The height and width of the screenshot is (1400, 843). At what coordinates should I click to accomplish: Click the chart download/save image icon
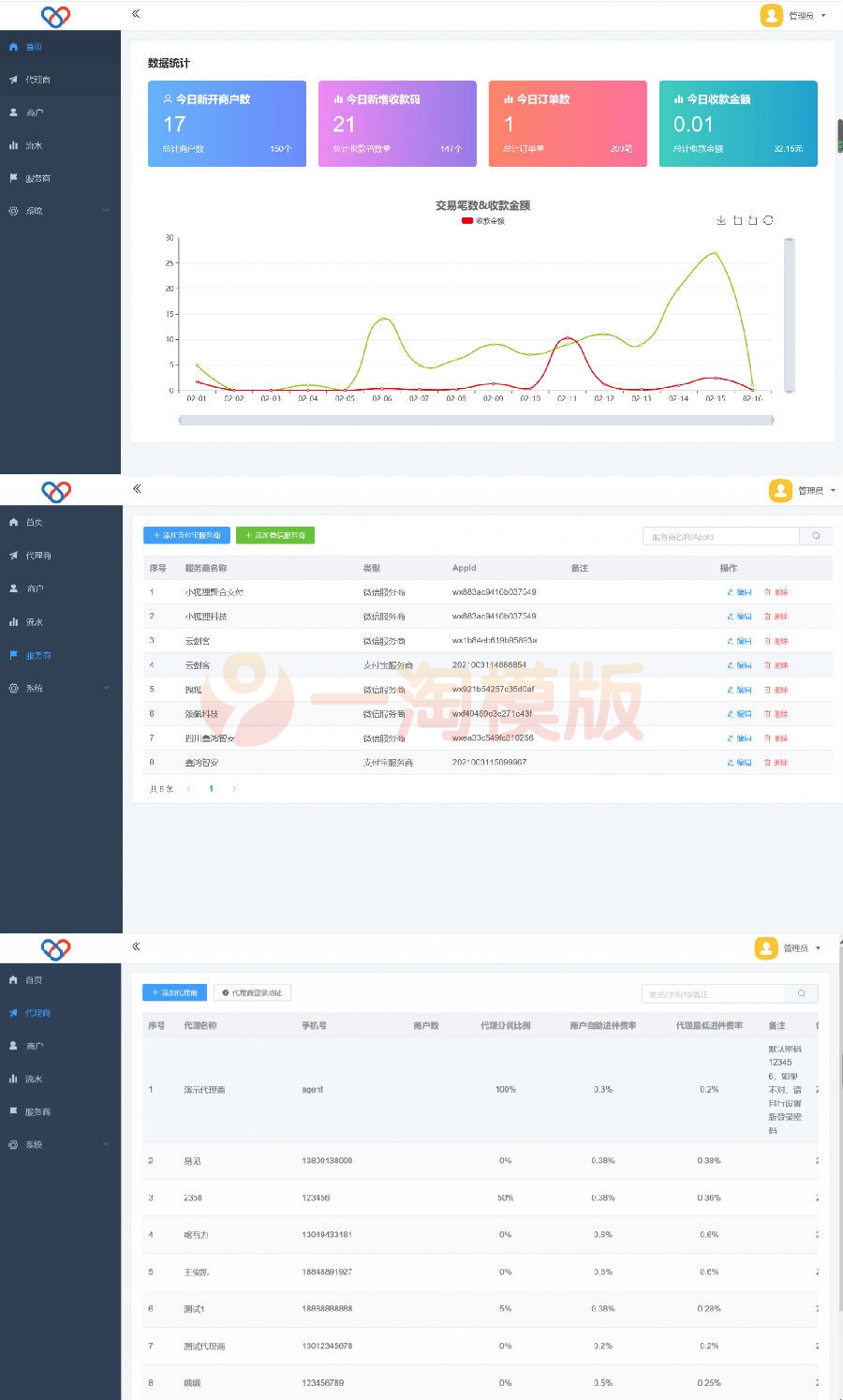click(721, 220)
